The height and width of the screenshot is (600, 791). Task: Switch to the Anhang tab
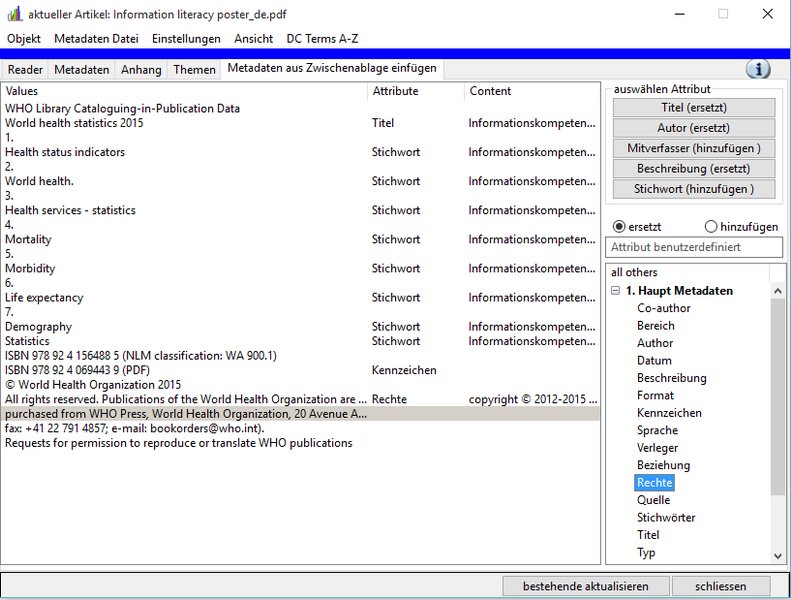pyautogui.click(x=141, y=70)
